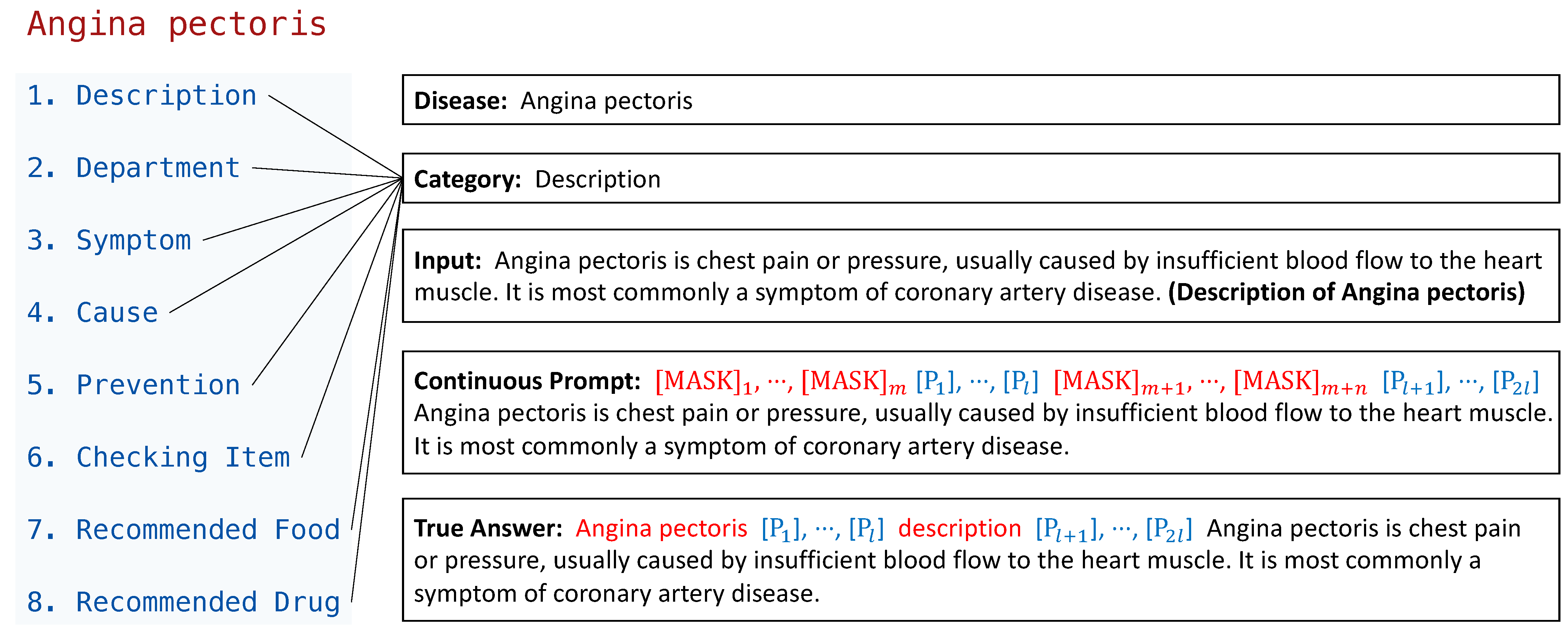Click 'Description' value in the Category box
This screenshot has width=1568, height=635.
pyautogui.click(x=598, y=180)
